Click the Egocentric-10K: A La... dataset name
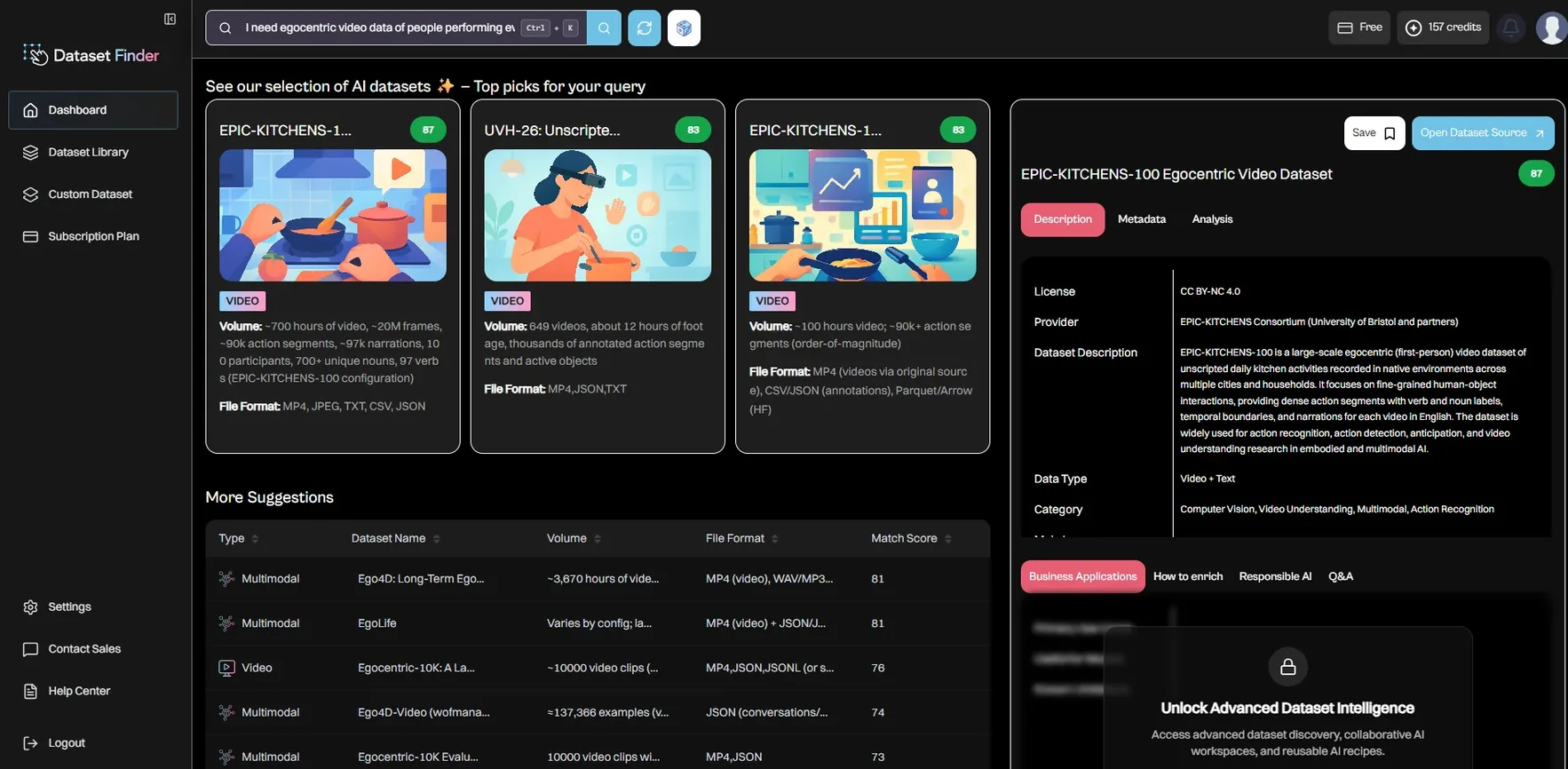Viewport: 1568px width, 769px height. (x=416, y=668)
